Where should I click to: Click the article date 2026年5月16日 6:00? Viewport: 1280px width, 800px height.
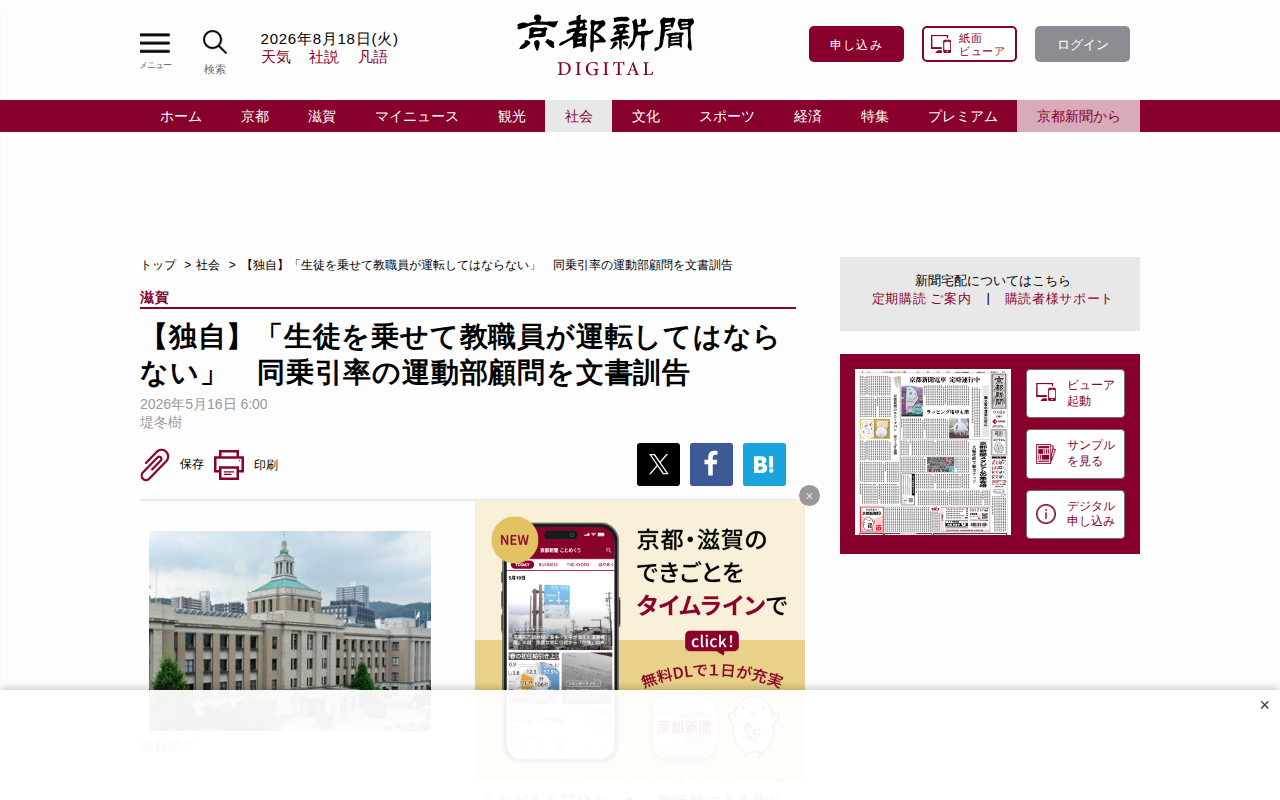tap(204, 404)
